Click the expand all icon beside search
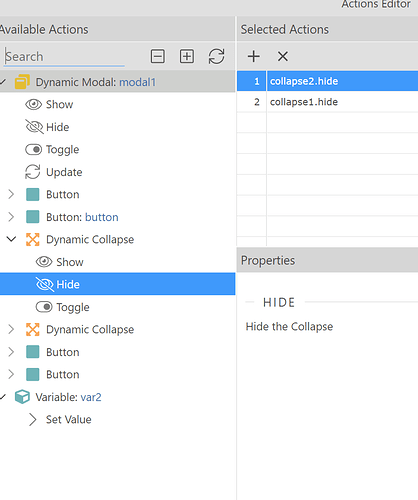Viewport: 418px width, 500px height. pos(187,56)
